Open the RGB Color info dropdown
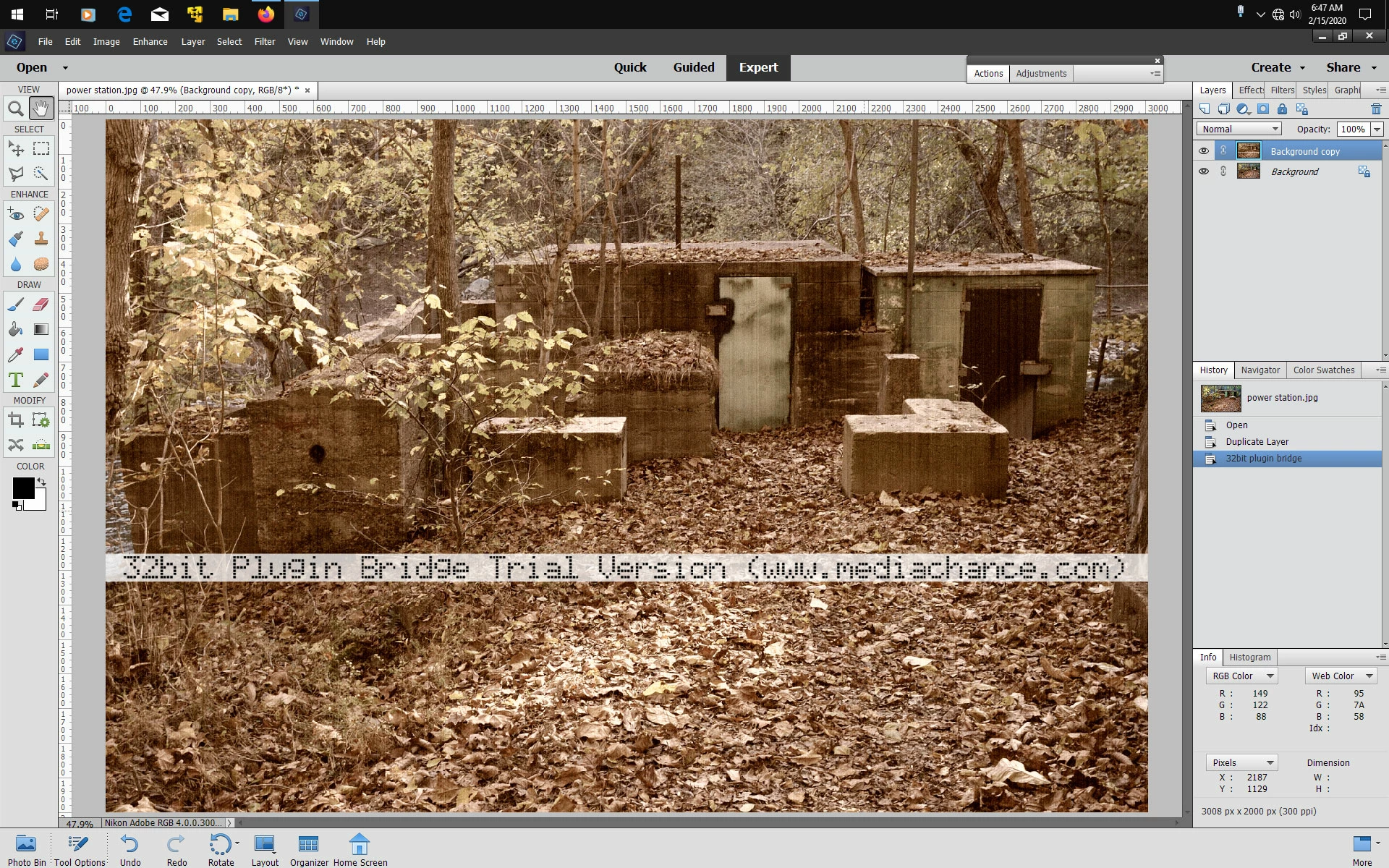This screenshot has height=868, width=1389. [1241, 676]
